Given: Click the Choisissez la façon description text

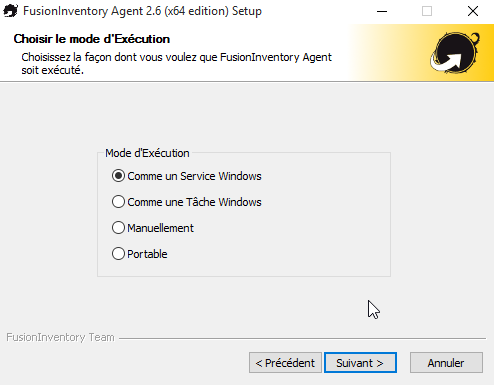Looking at the screenshot, I should pos(177,63).
